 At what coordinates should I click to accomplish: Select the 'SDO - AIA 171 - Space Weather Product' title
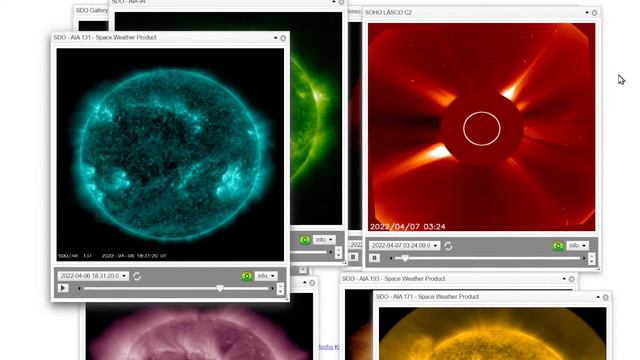(x=427, y=297)
